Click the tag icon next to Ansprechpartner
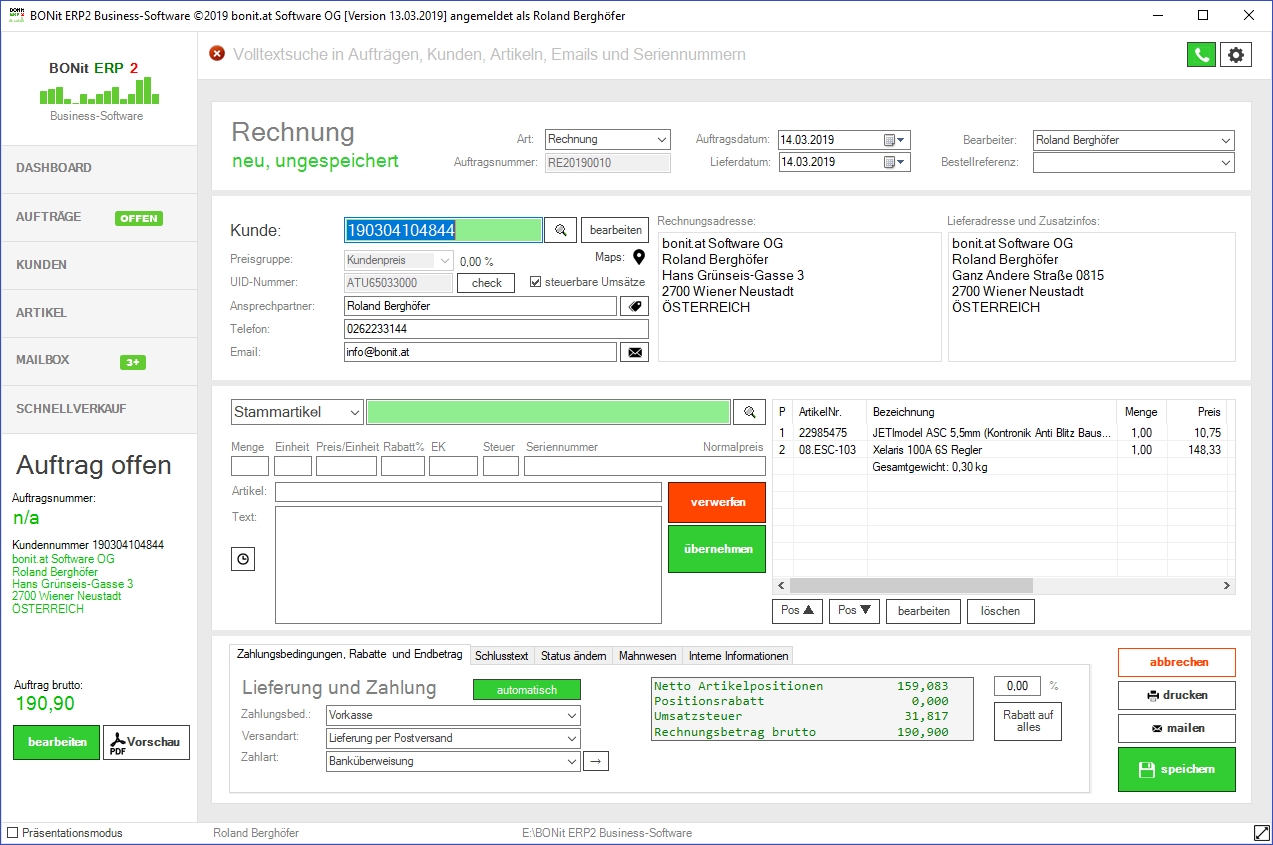Screen dimensions: 1273x845 click(x=634, y=306)
